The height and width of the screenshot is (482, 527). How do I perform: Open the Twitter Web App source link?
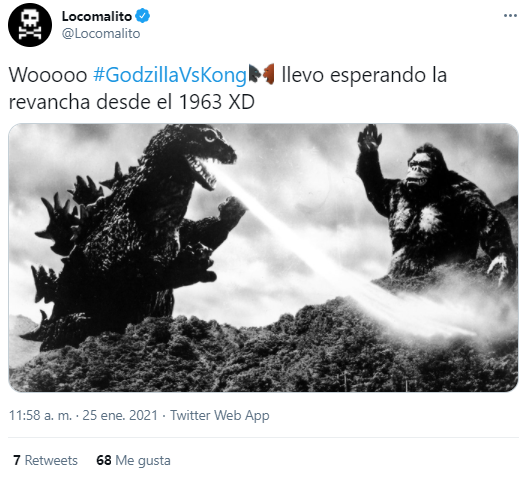[x=220, y=415]
